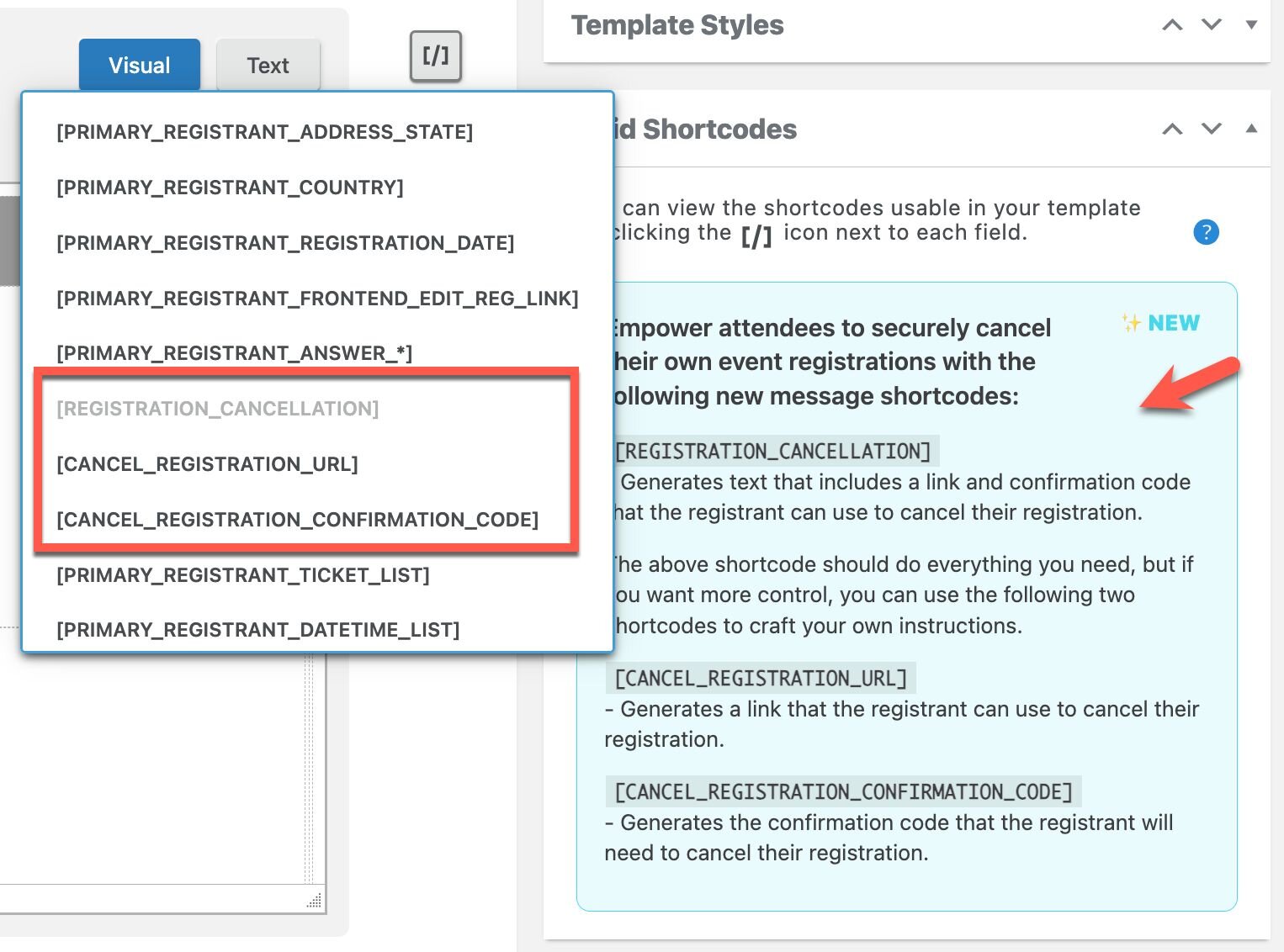
Task: Click the editor resize handle corner
Action: coord(315,901)
